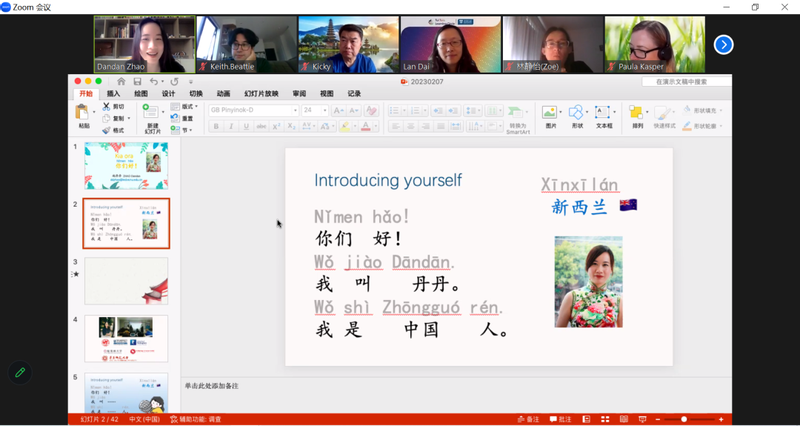Open the Animations (动画) ribbon tab
800x426 pixels.
[x=223, y=94]
